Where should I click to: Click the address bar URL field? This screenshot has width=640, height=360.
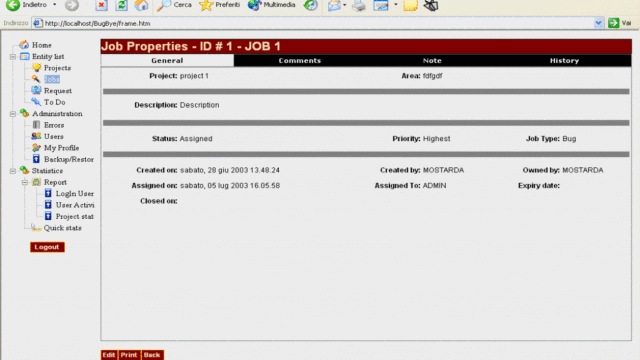point(312,23)
